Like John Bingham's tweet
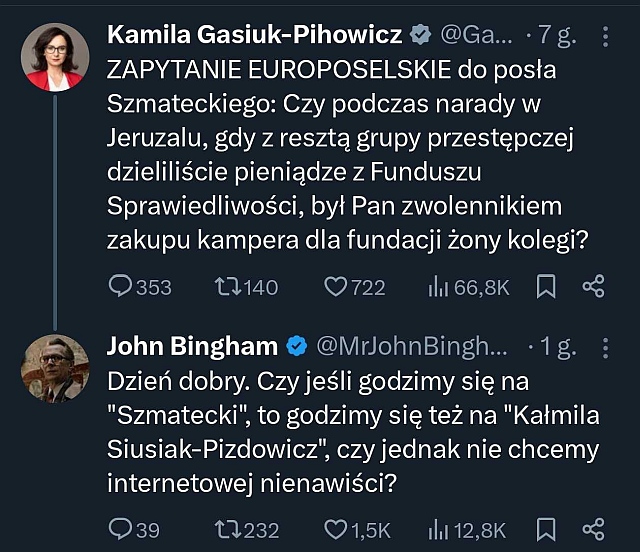This screenshot has height=552, width=640. [336, 530]
